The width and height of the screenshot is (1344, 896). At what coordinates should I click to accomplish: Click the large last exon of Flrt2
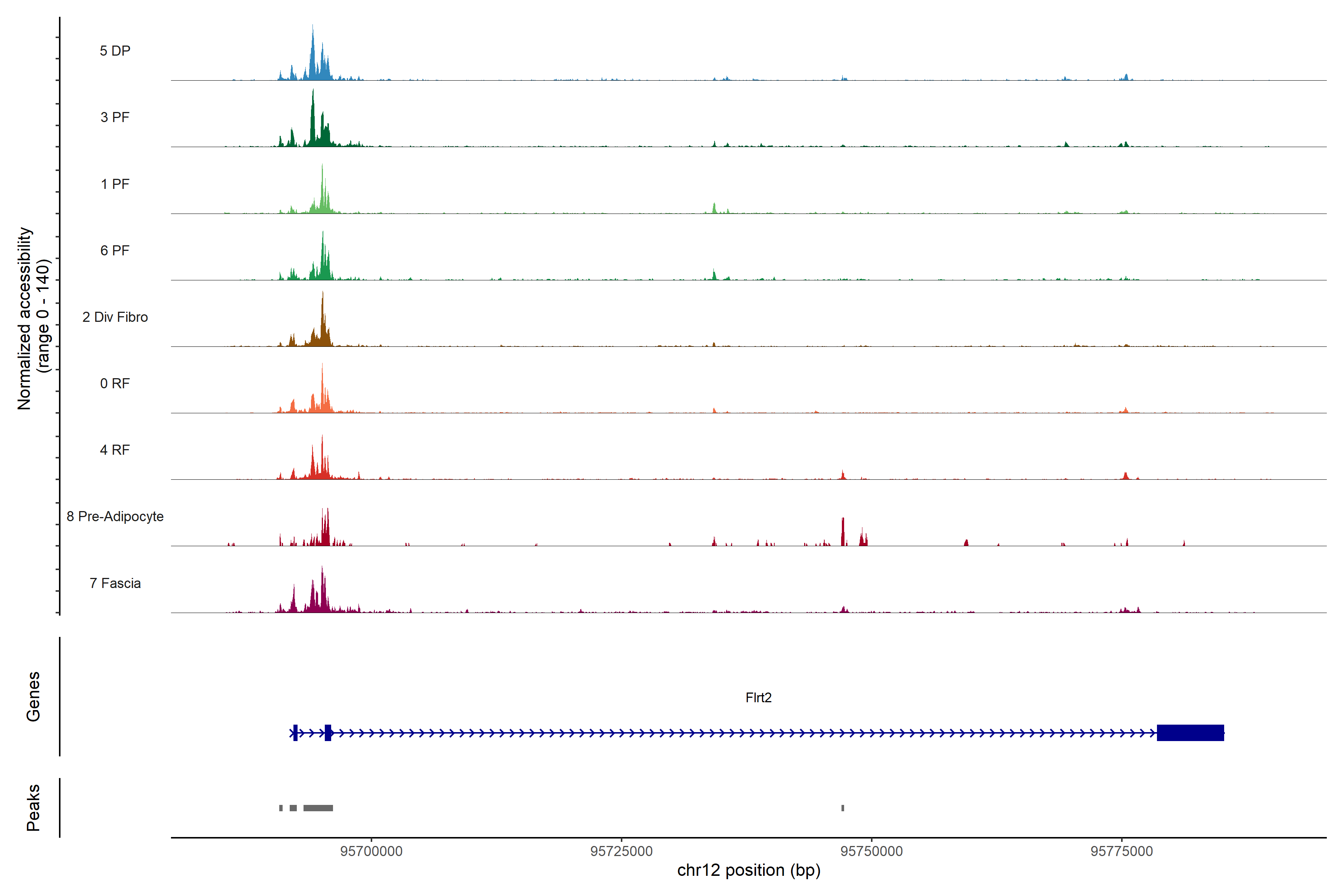click(1190, 732)
